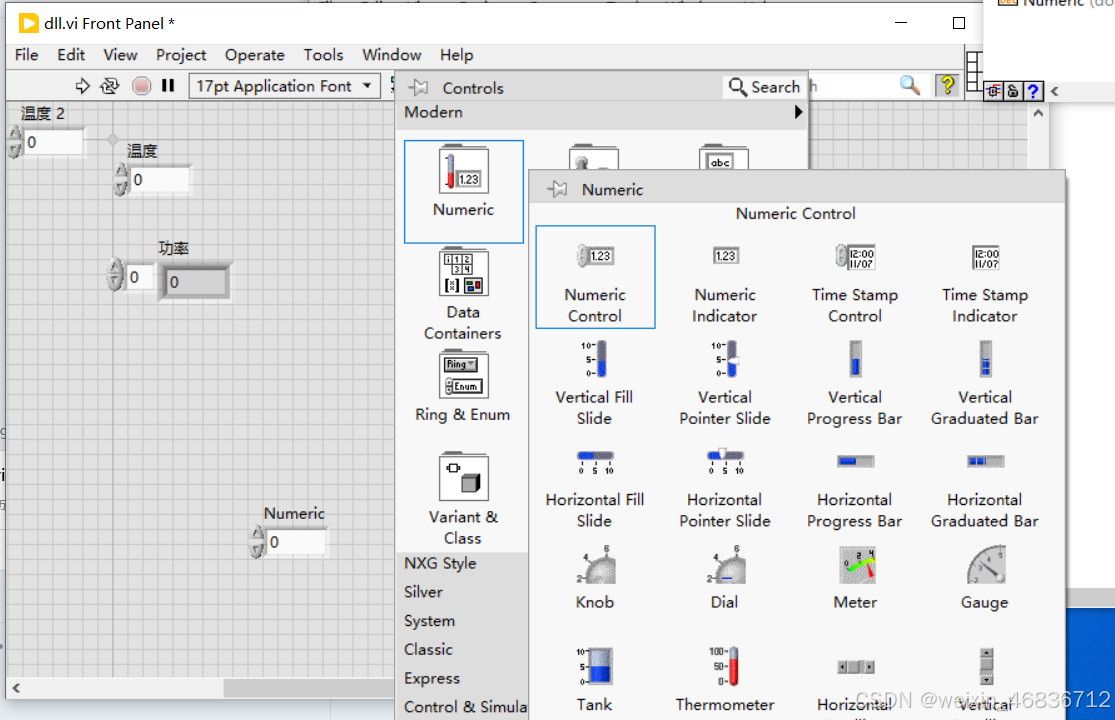The image size is (1115, 720).
Task: Click the Pause toolbar button
Action: [x=168, y=86]
